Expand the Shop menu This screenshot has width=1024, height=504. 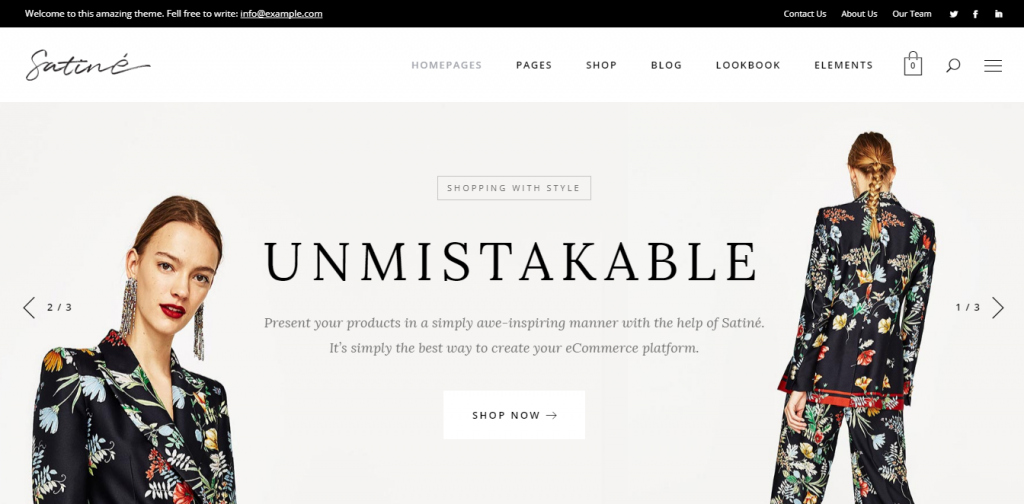pyautogui.click(x=601, y=65)
